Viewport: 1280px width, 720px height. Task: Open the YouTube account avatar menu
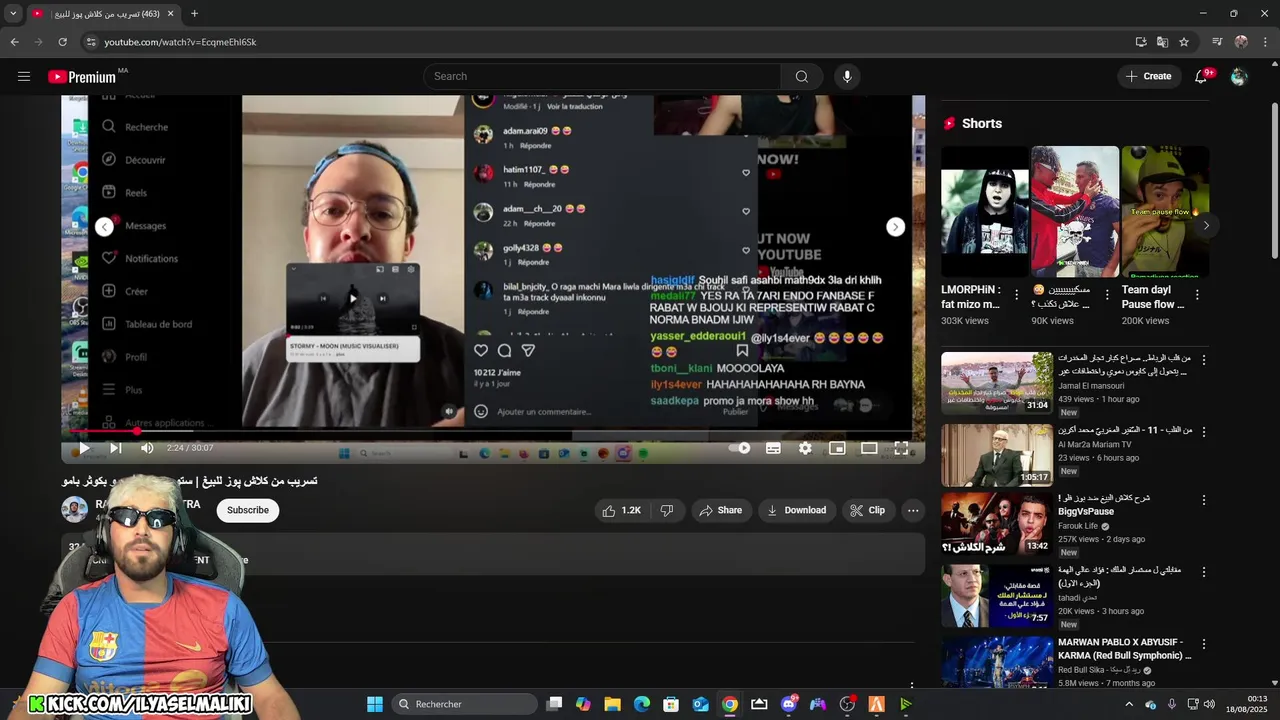1239,76
